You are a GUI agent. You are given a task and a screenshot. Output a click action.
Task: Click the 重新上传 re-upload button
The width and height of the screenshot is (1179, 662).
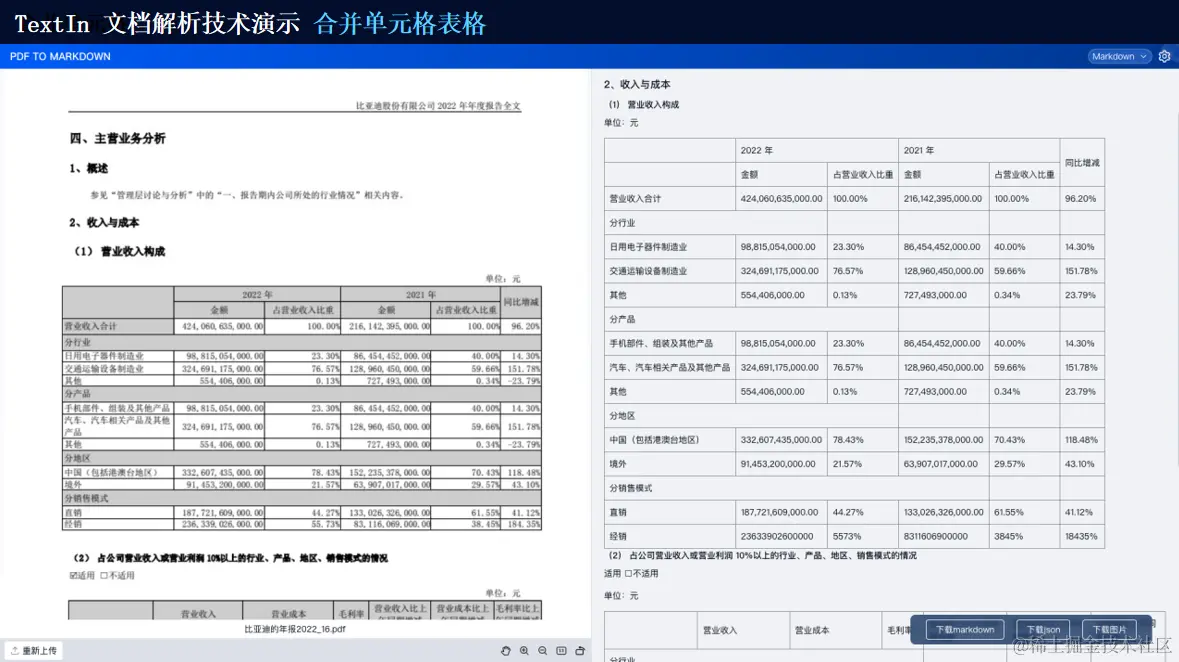(34, 651)
